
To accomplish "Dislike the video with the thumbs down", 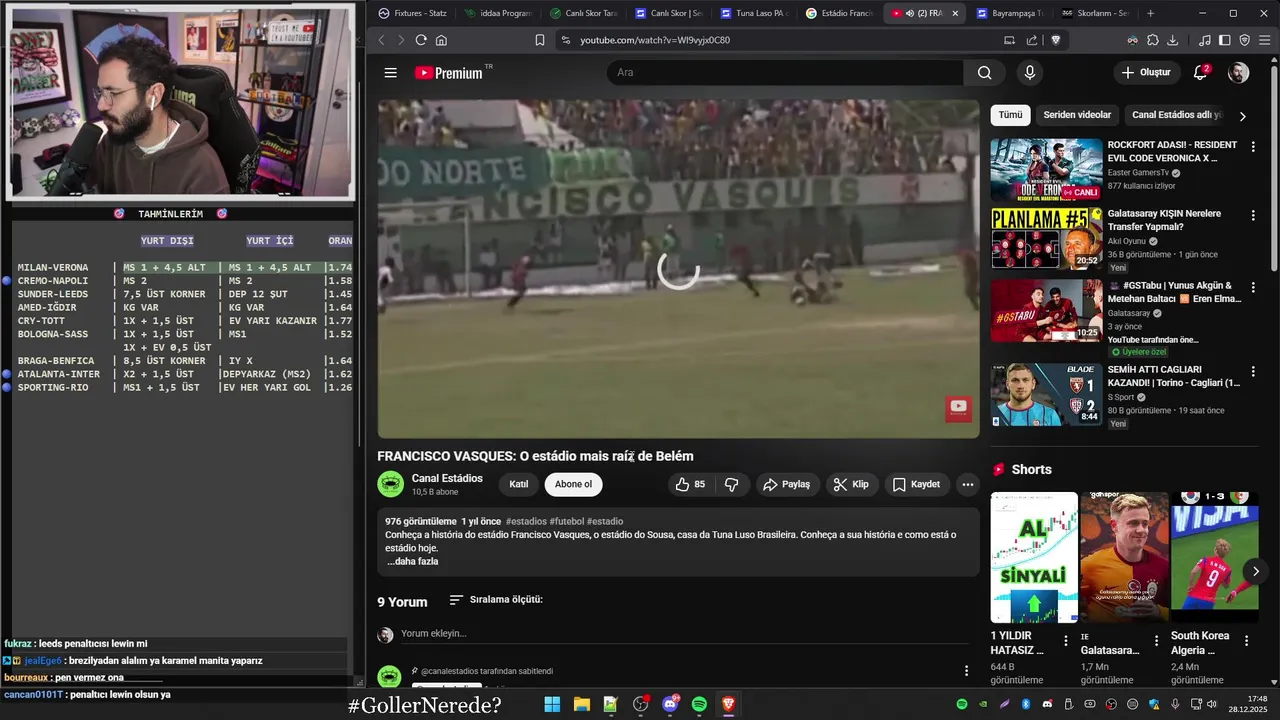I will tap(732, 484).
